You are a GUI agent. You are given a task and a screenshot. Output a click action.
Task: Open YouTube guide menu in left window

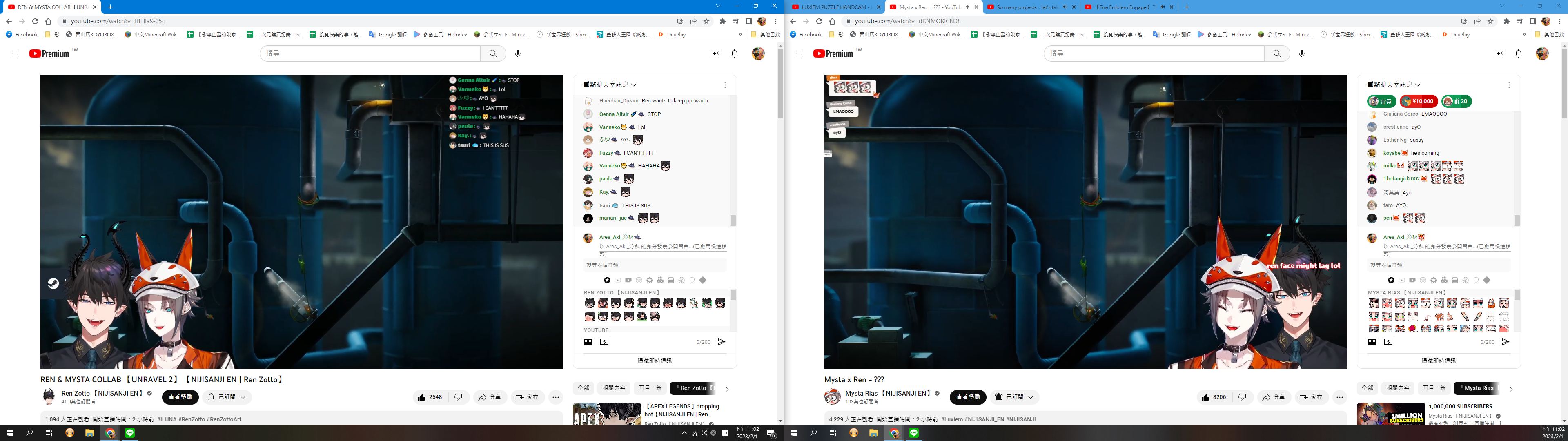point(15,53)
